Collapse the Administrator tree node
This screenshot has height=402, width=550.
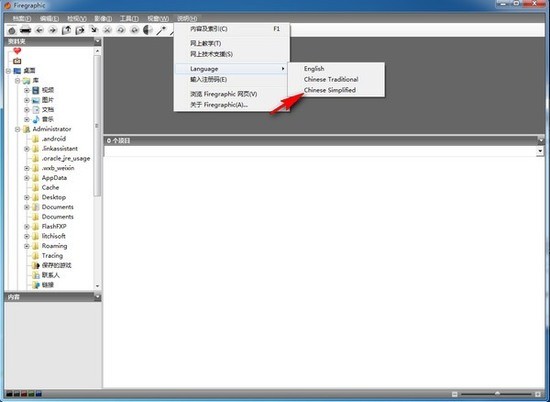(17, 129)
